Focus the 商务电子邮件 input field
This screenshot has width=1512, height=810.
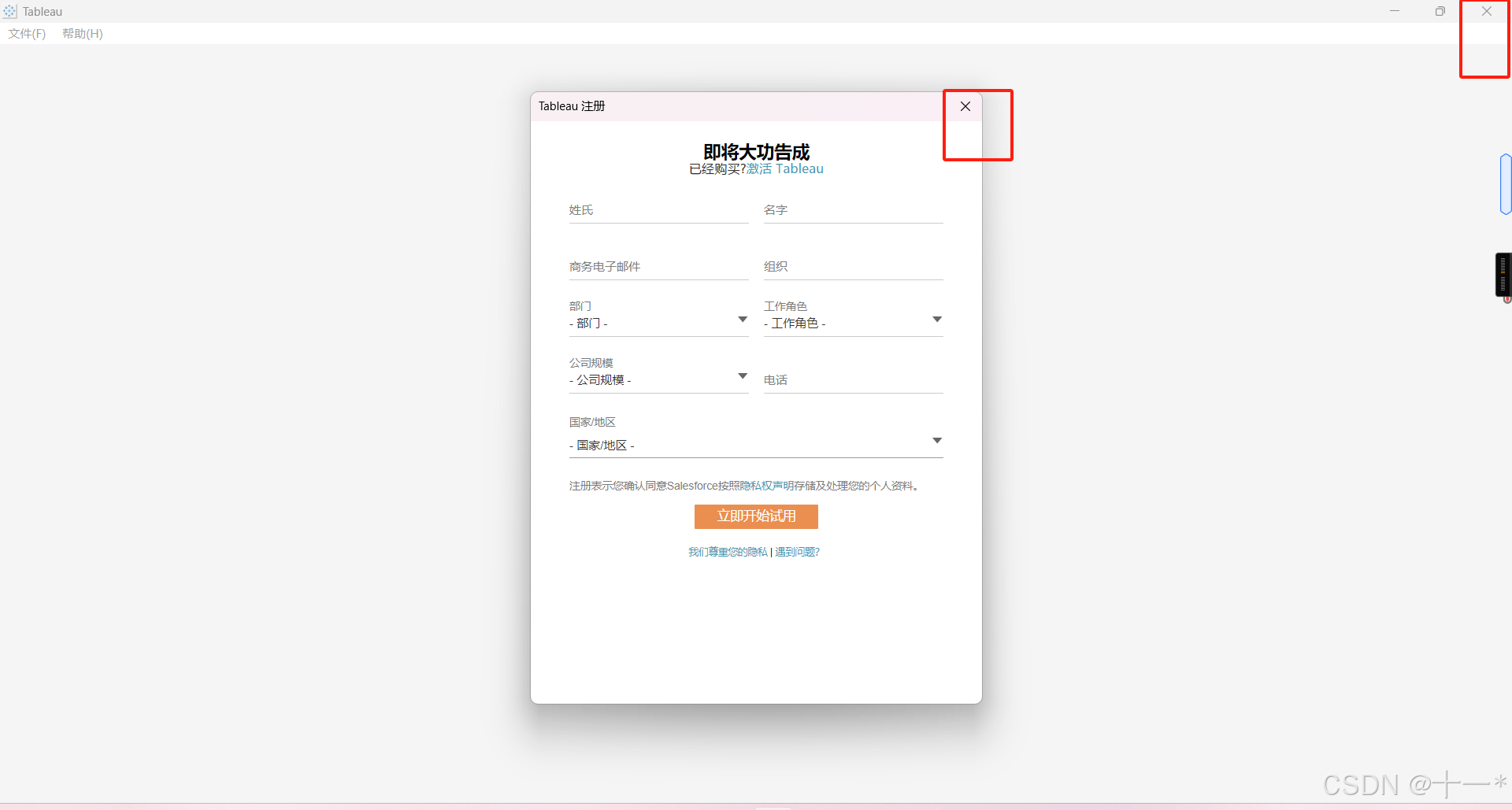(658, 267)
